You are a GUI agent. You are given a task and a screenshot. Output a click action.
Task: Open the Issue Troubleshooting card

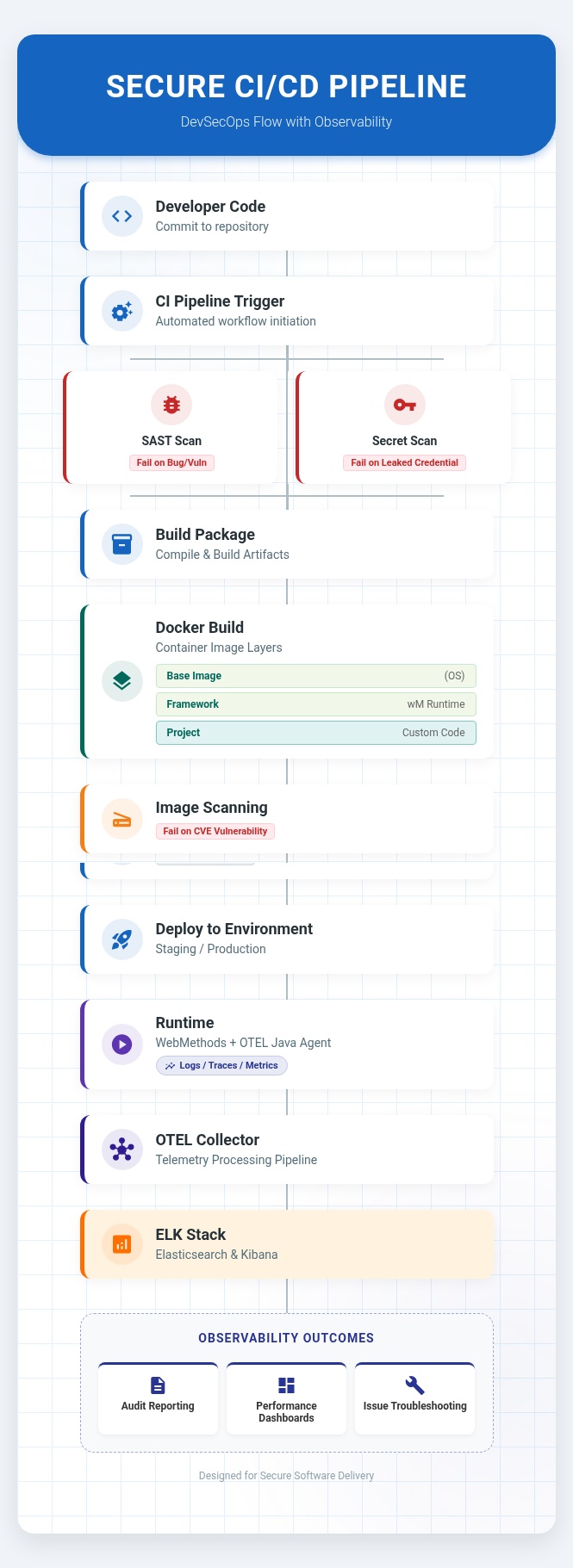pyautogui.click(x=414, y=1398)
